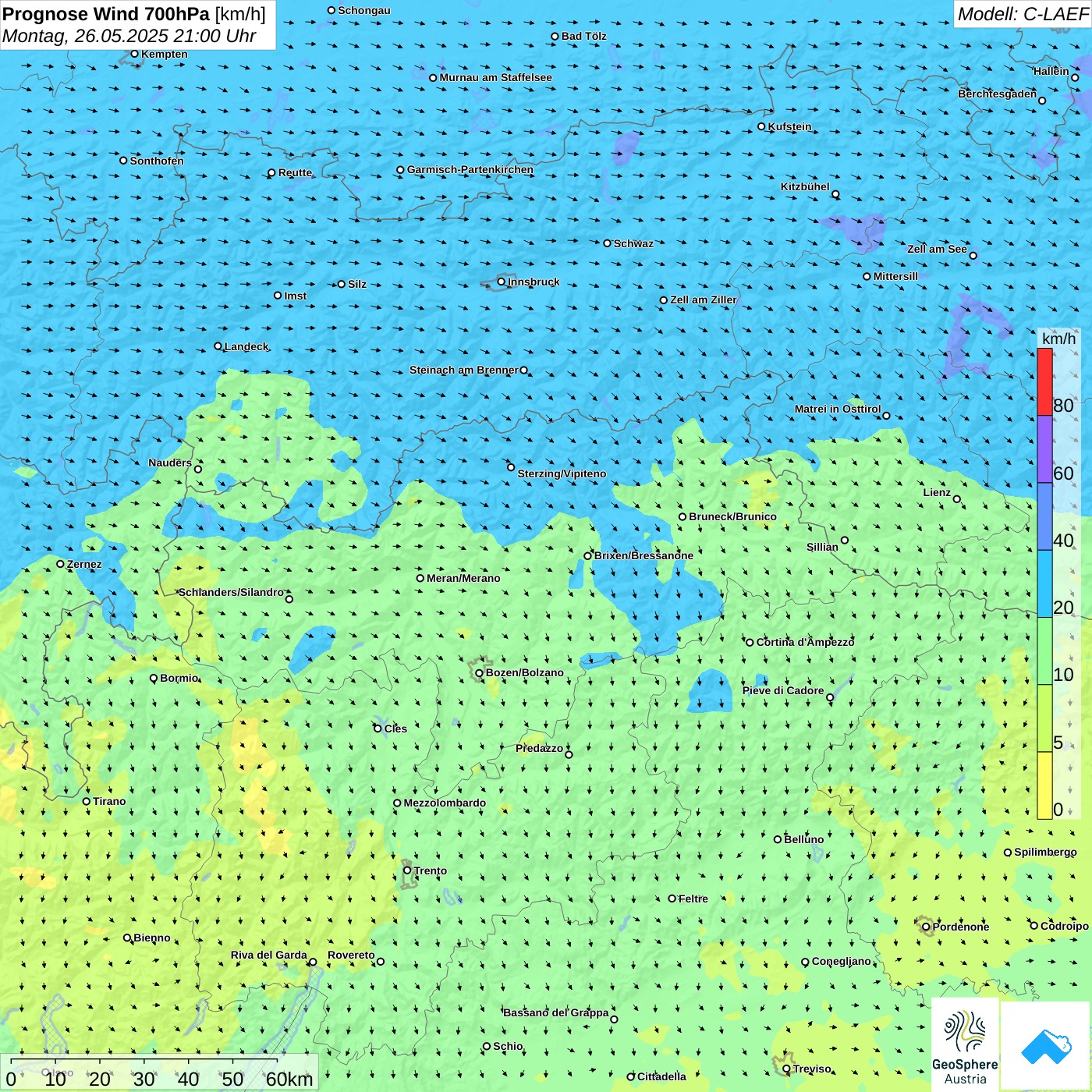The width and height of the screenshot is (1092, 1092).
Task: Click the blue cloud logo in the corner
Action: pyautogui.click(x=1046, y=1046)
